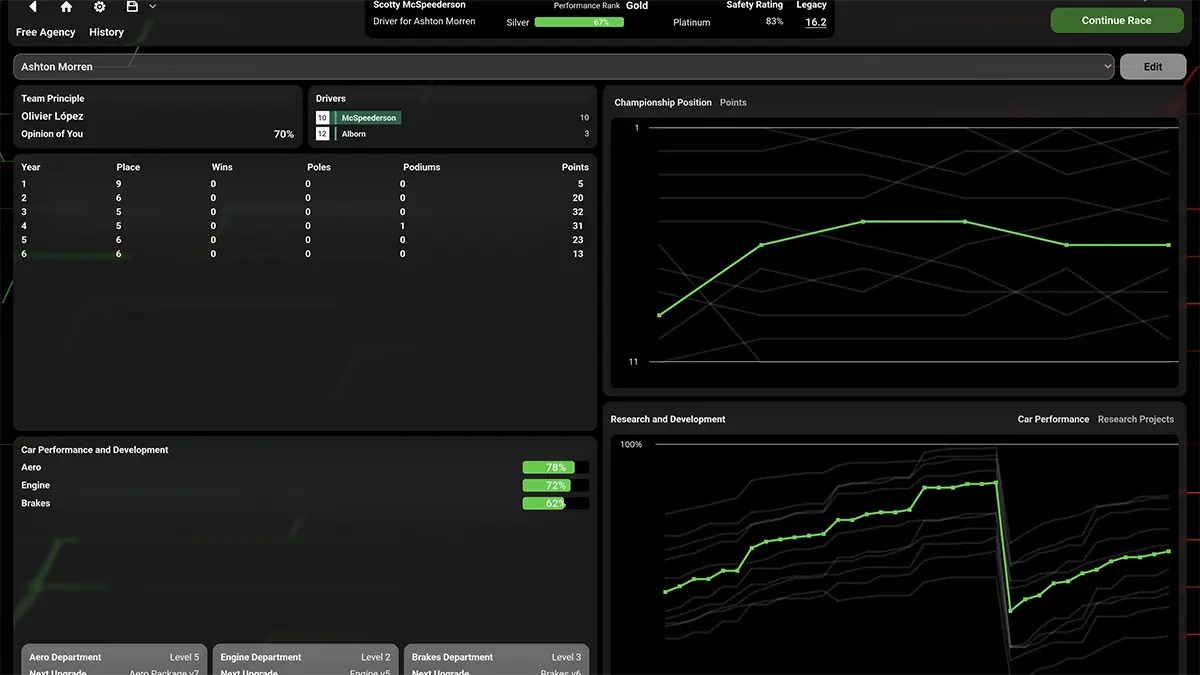
Task: Switch chart to Research Projects
Action: (1135, 419)
